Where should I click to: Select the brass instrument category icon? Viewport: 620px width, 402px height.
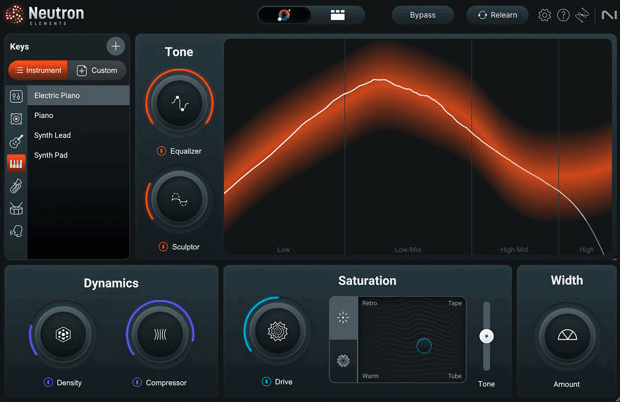(x=16, y=186)
